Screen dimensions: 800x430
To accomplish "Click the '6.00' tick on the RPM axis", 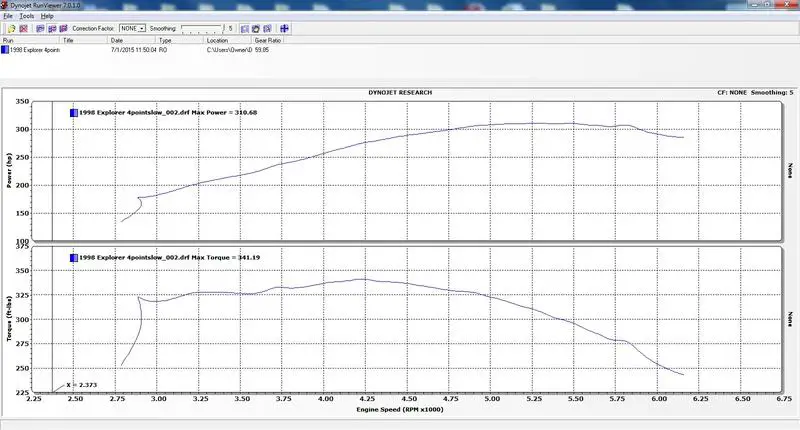I will (659, 399).
